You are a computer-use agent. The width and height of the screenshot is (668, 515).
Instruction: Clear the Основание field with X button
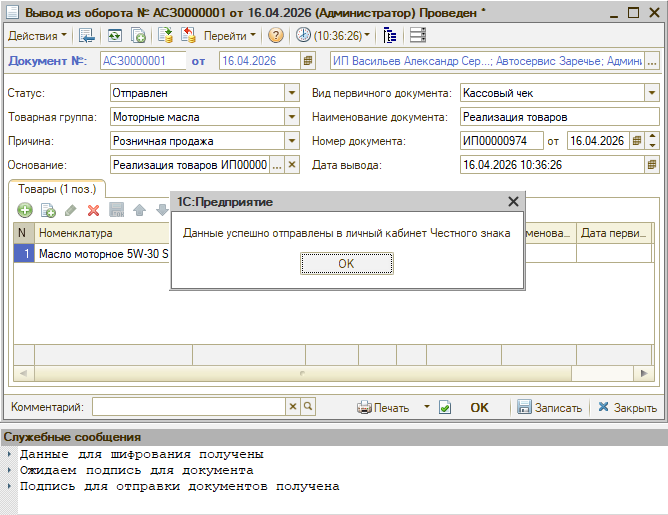coord(292,165)
